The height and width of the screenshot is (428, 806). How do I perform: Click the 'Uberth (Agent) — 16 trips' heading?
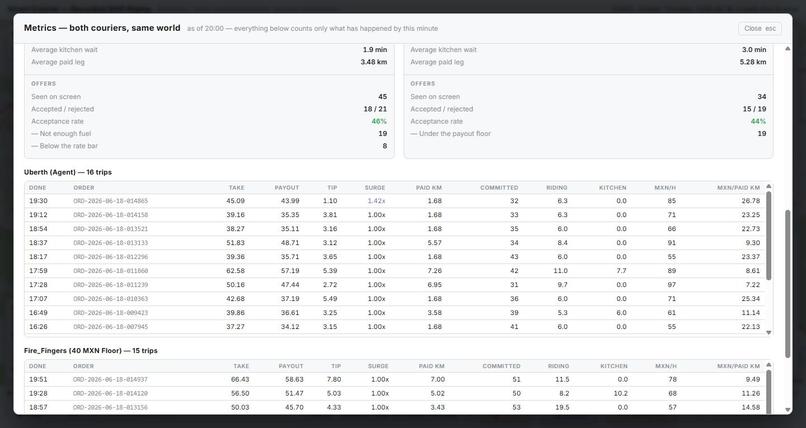[x=68, y=173]
